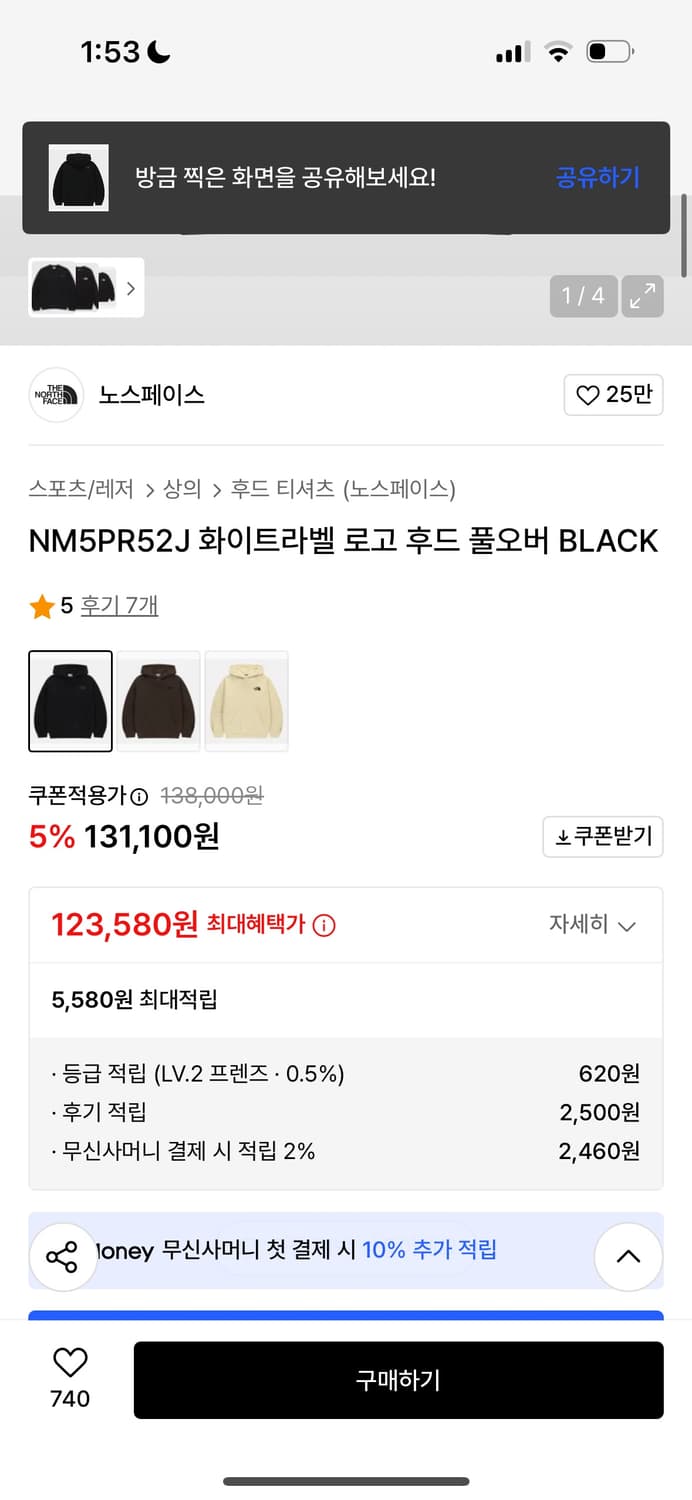Collapse the 무신사머니 promotion banner
The image size is (692, 1500).
coord(628,1257)
